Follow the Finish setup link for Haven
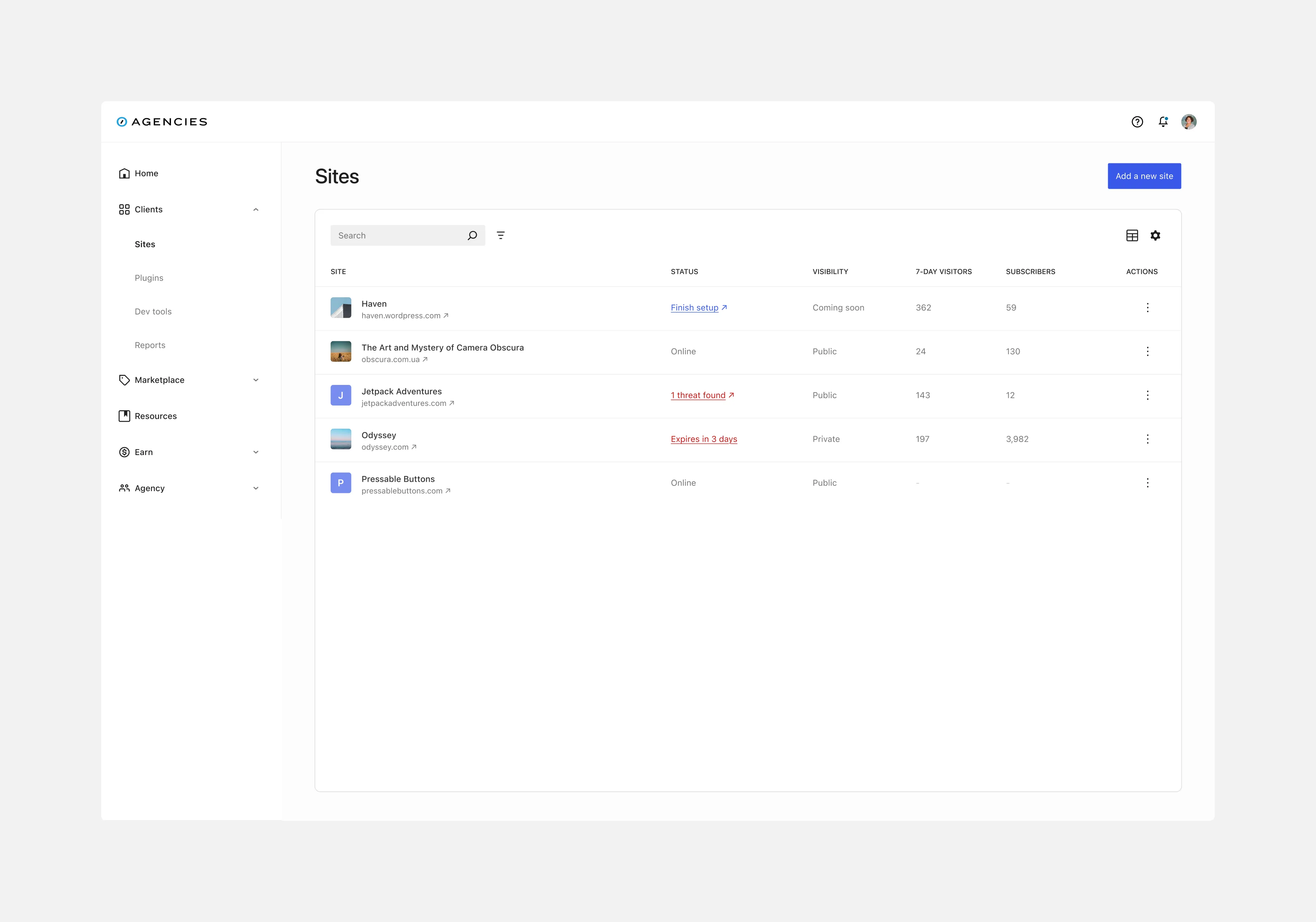This screenshot has height=922, width=1316. point(694,308)
